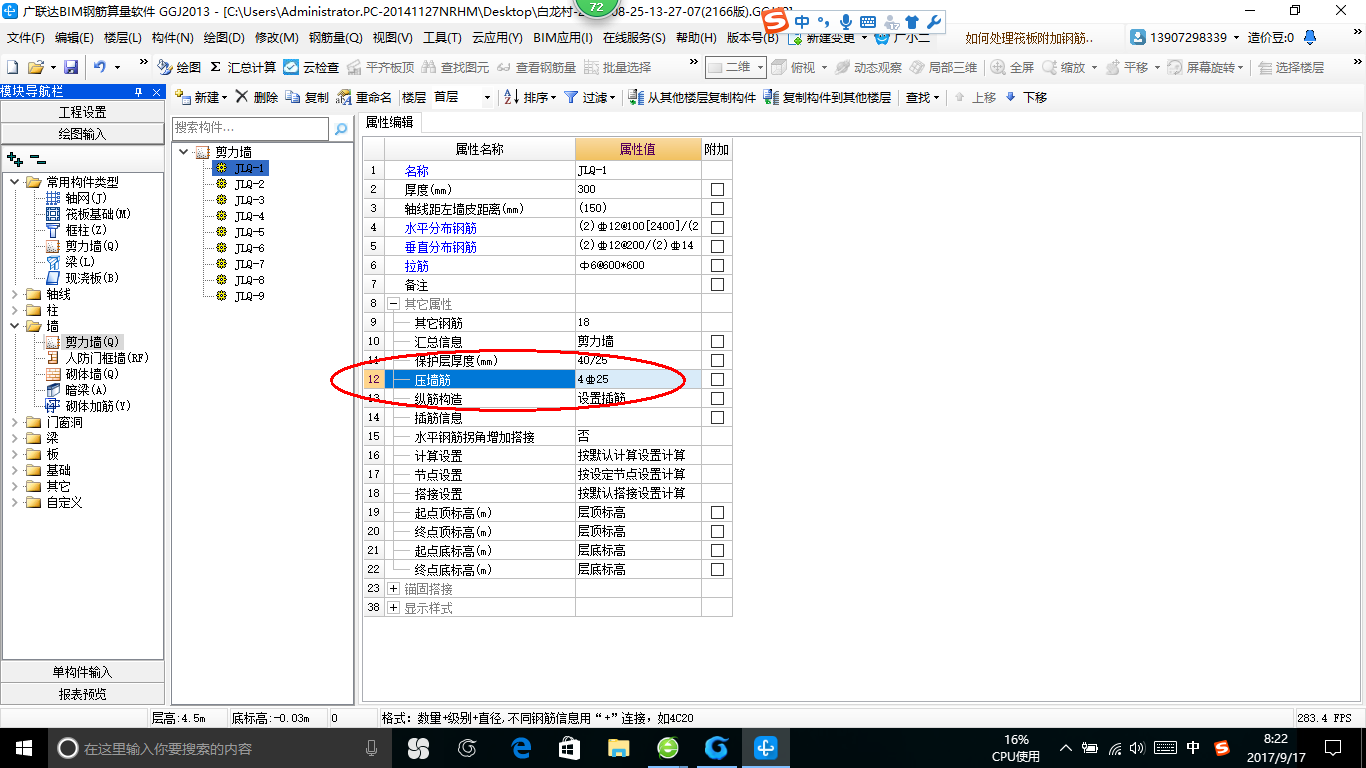Open the 工具(T) menu

[442, 38]
